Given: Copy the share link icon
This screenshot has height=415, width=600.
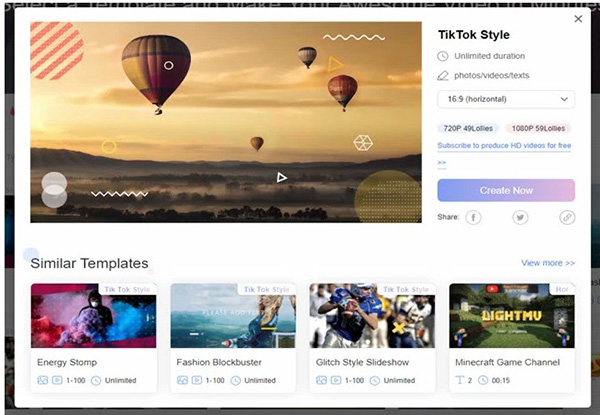Looking at the screenshot, I should (567, 217).
